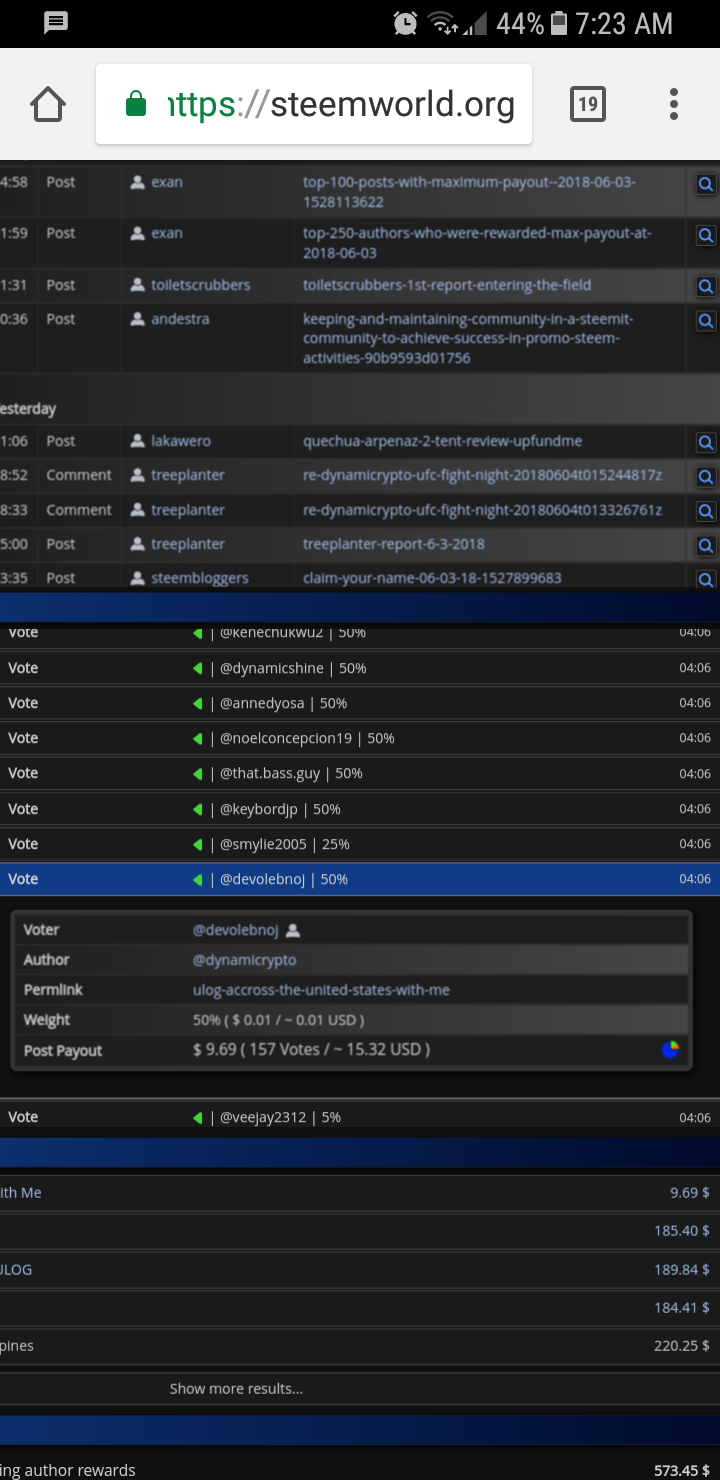720x1480 pixels.
Task: Open magnifier for toiletscrubbers report row
Action: click(x=706, y=286)
